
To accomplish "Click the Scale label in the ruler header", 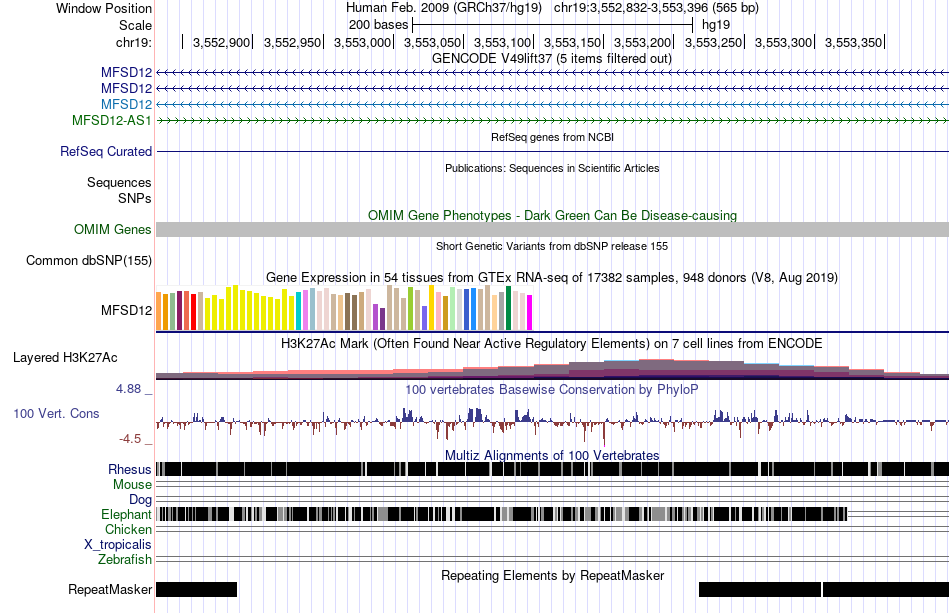I will tap(135, 25).
